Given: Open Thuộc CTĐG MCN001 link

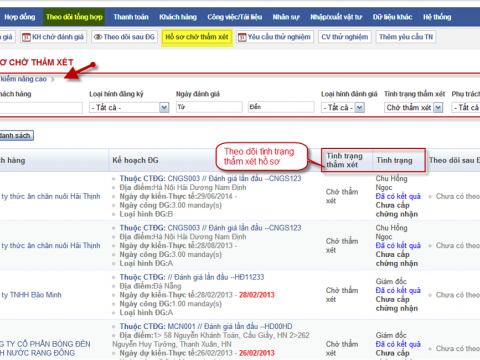Looking at the screenshot, I should click(x=206, y=326).
